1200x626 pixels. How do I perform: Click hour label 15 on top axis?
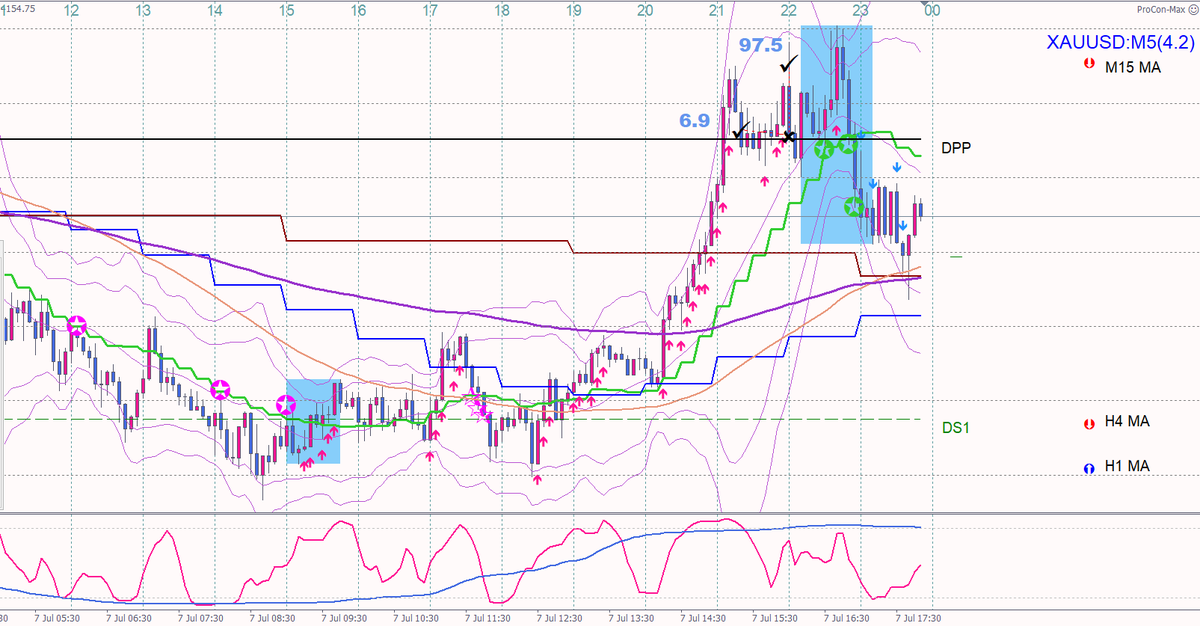pyautogui.click(x=287, y=10)
